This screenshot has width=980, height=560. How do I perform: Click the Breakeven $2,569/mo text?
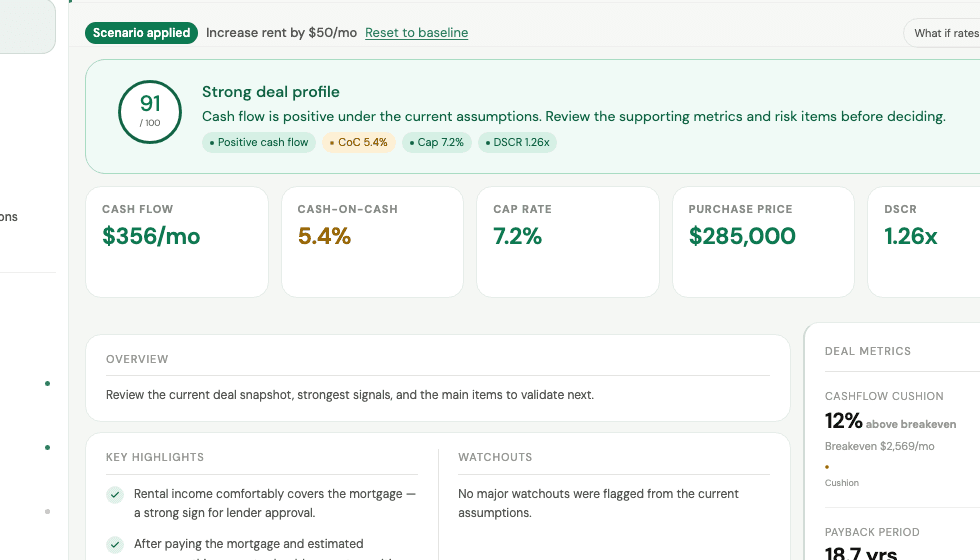pyautogui.click(x=879, y=446)
